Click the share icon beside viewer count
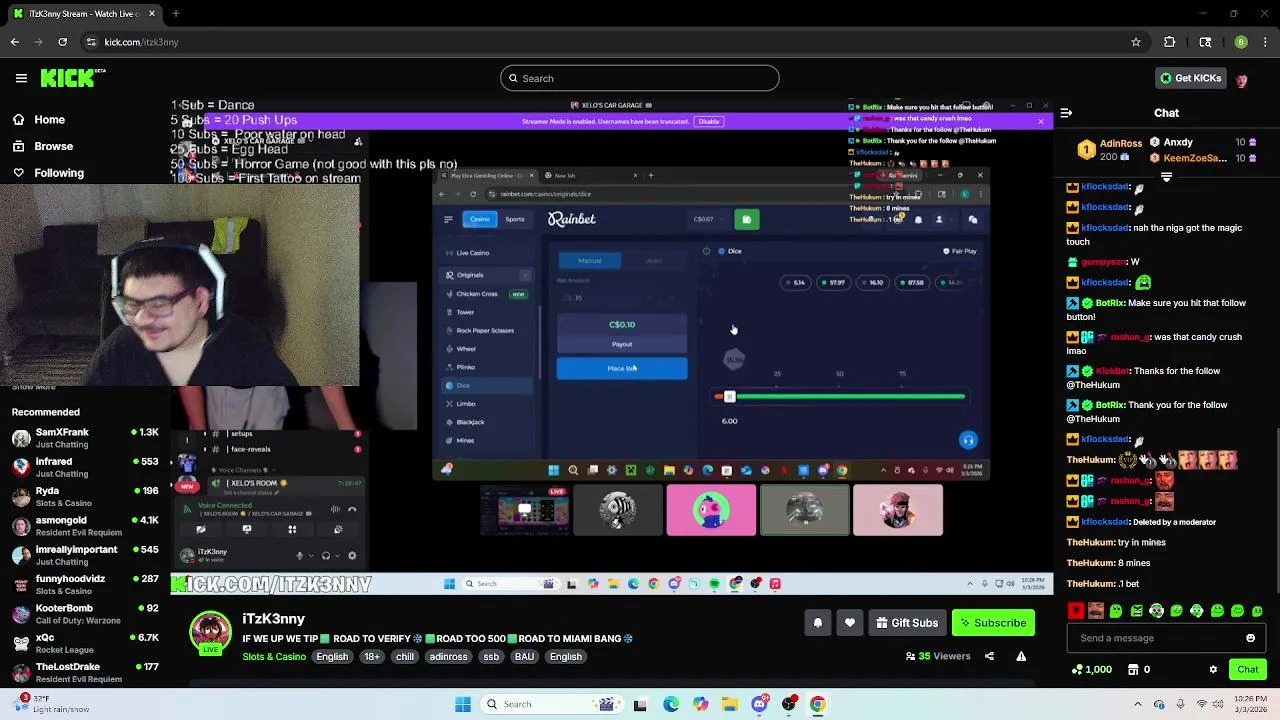Image resolution: width=1280 pixels, height=720 pixels. 989,656
